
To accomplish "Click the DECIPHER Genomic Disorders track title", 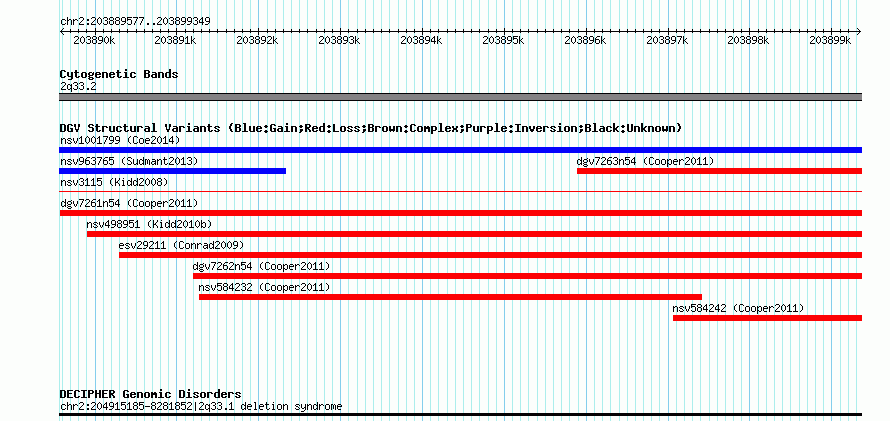I will pyautogui.click(x=150, y=394).
